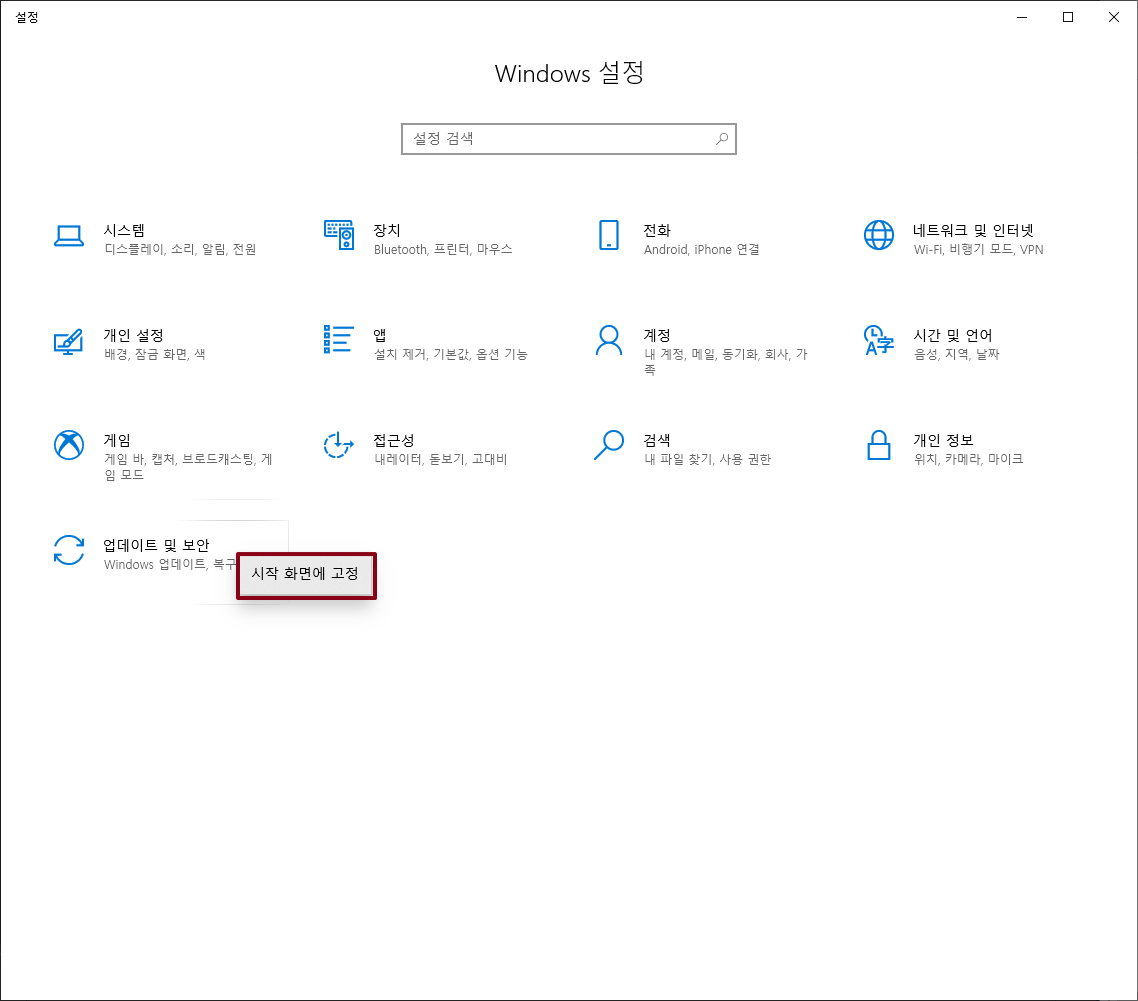
Task: Close the 설정 window
Action: click(1114, 17)
